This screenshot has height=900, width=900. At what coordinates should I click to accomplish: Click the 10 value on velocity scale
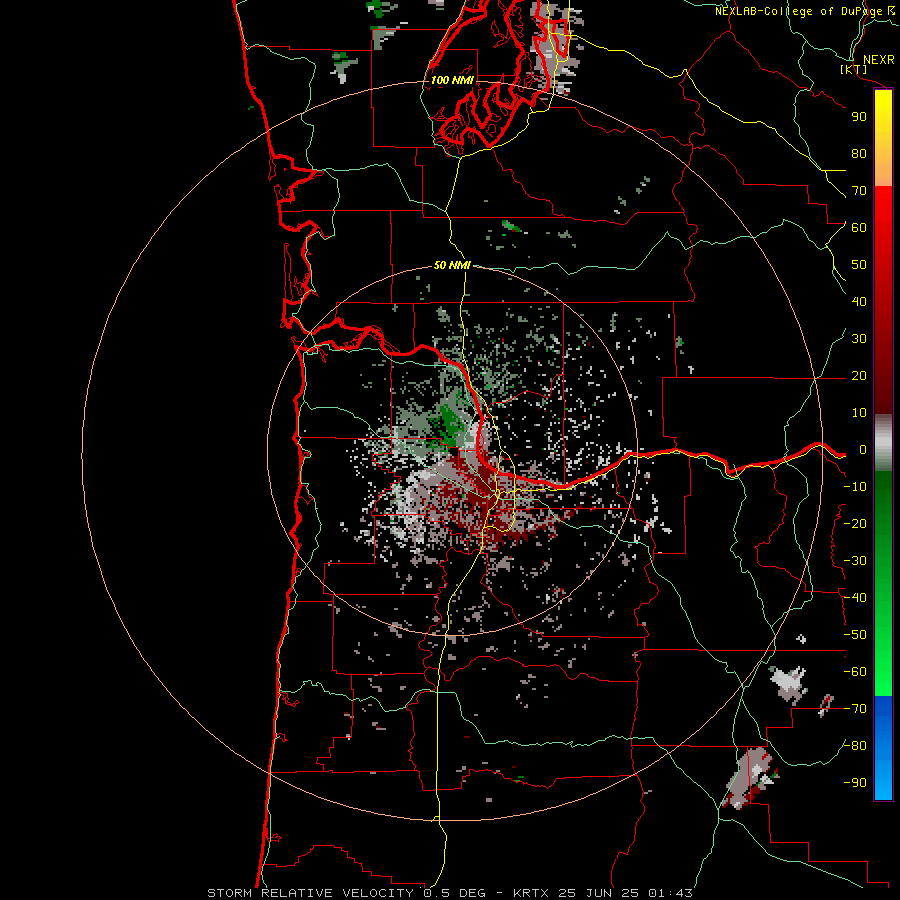pos(859,413)
